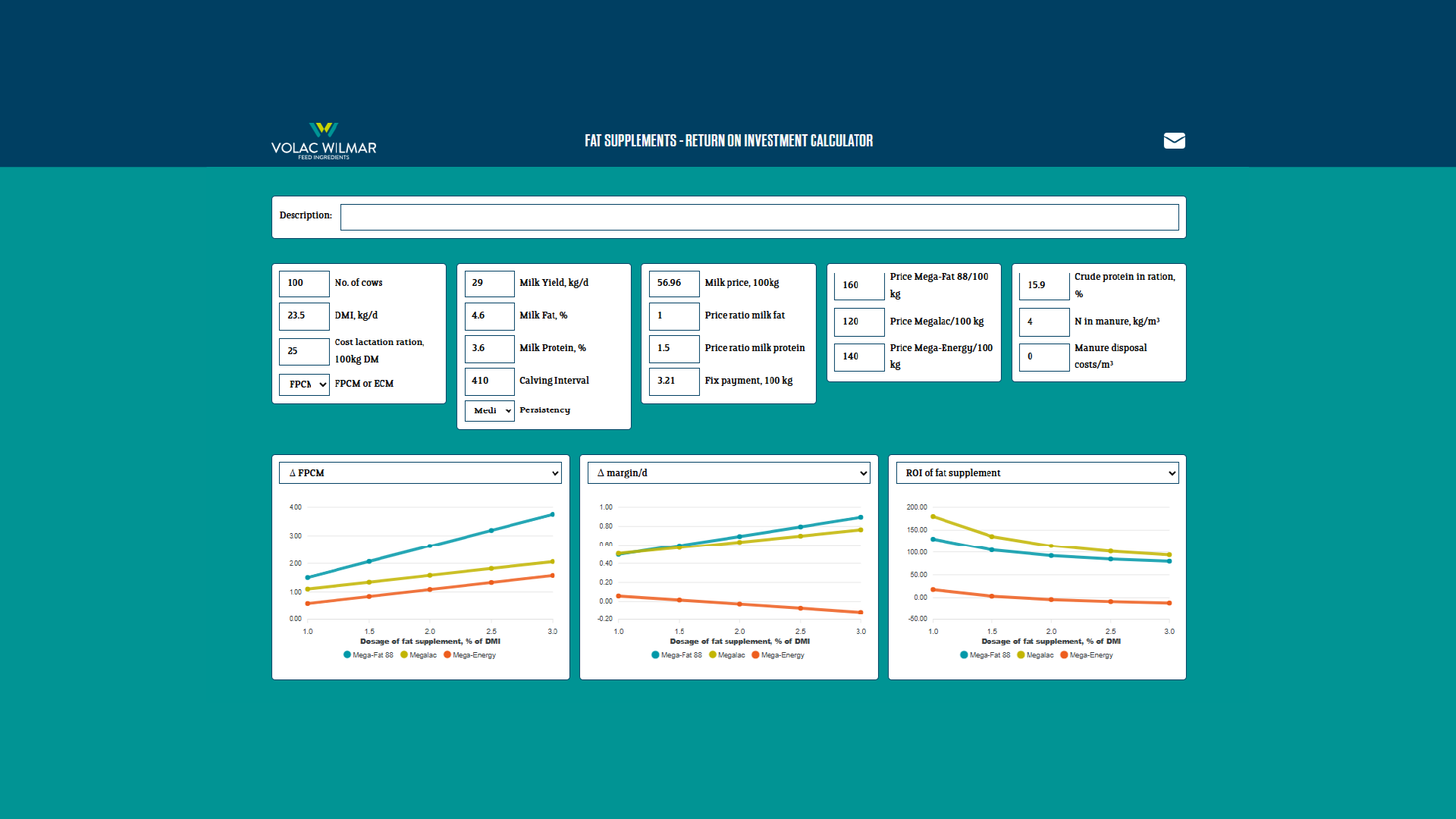This screenshot has height=819, width=1456.
Task: Toggle Megalac legend in margin chart
Action: (727, 655)
